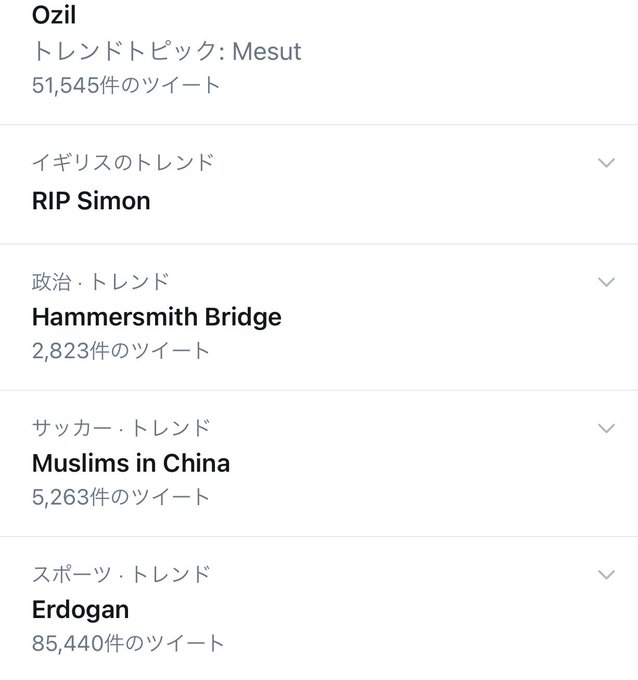The image size is (638, 680).
Task: View the 51,545件のツイート count for Ozil
Action: 126,85
